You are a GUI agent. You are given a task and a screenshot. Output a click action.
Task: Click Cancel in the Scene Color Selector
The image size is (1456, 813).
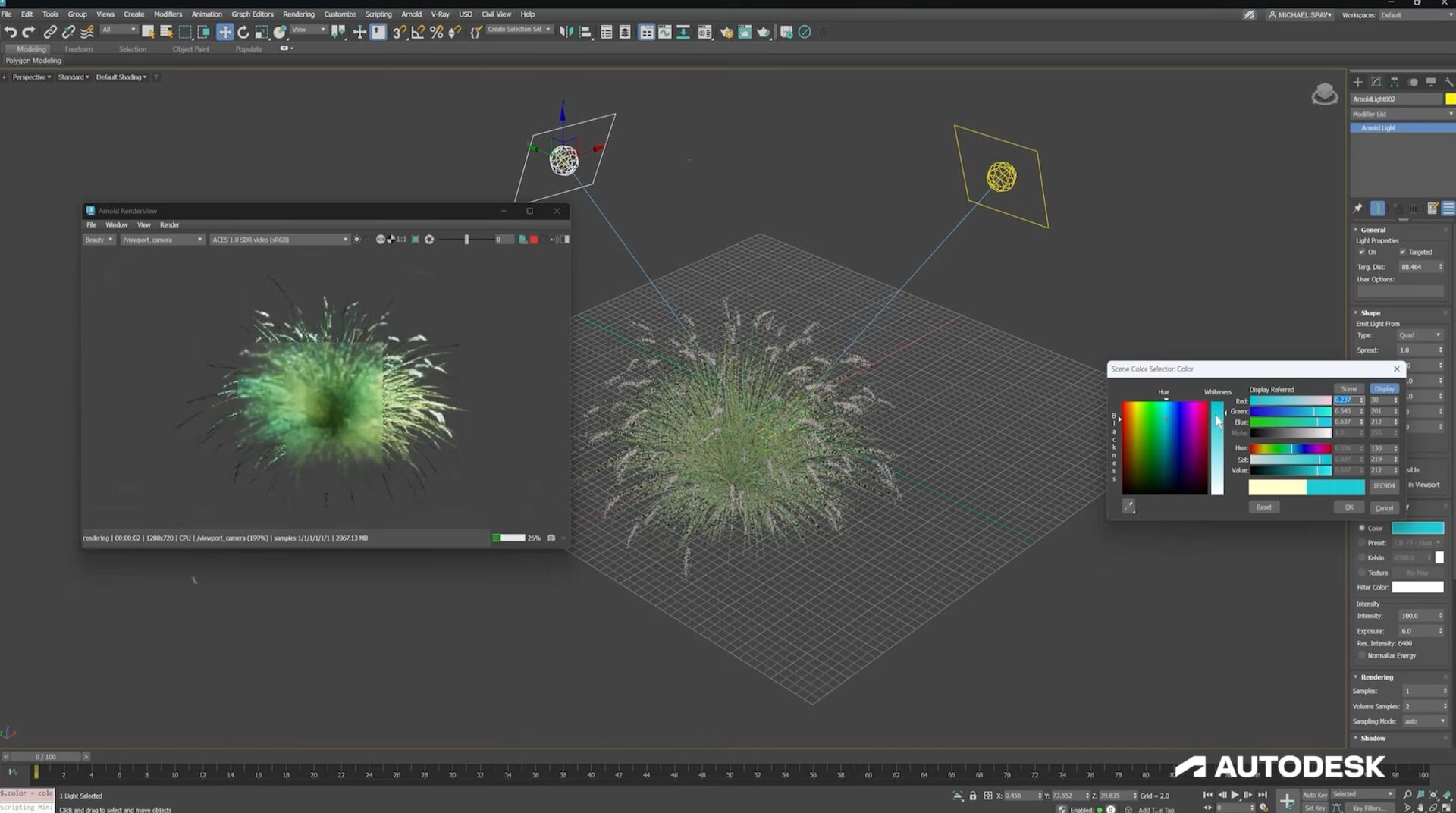click(1384, 507)
